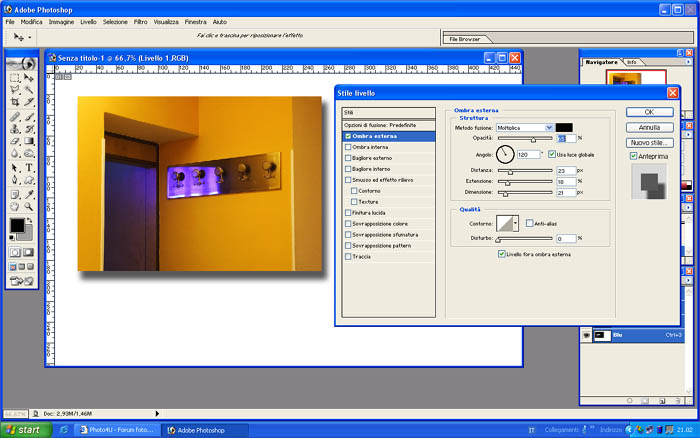Screen dimensions: 700x438
Task: Enable Smusso ed effetto rilievo
Action: pos(348,180)
